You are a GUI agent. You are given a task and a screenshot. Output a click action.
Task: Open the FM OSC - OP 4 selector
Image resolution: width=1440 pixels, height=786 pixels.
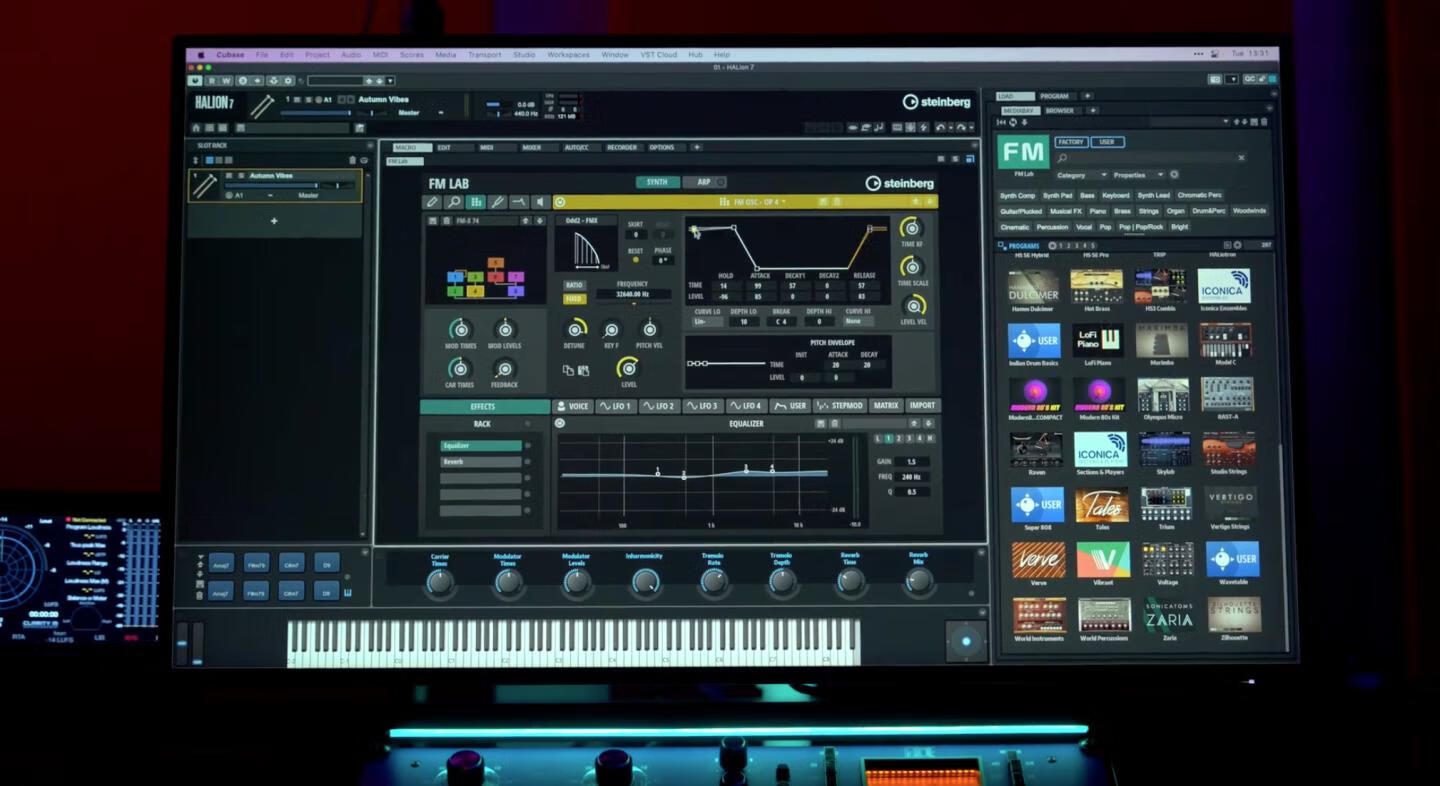751,202
